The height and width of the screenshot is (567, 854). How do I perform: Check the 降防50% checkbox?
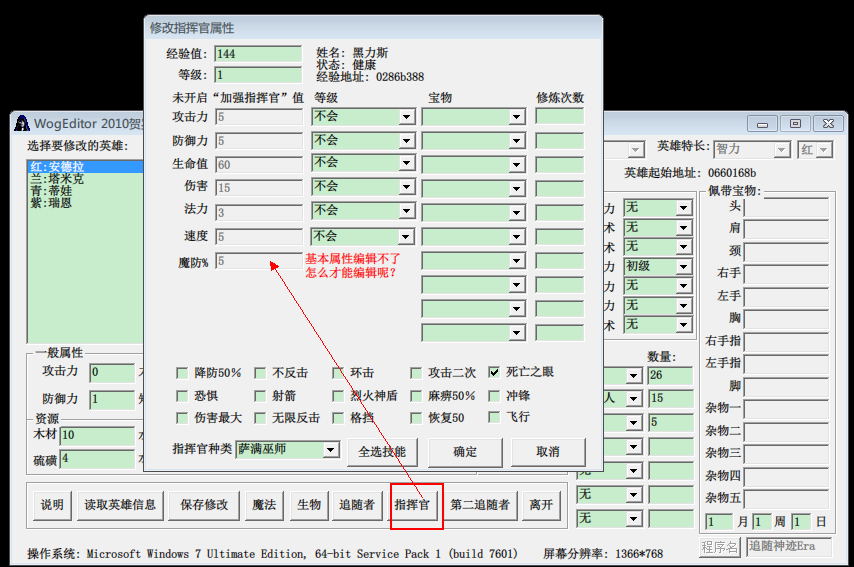(x=182, y=373)
